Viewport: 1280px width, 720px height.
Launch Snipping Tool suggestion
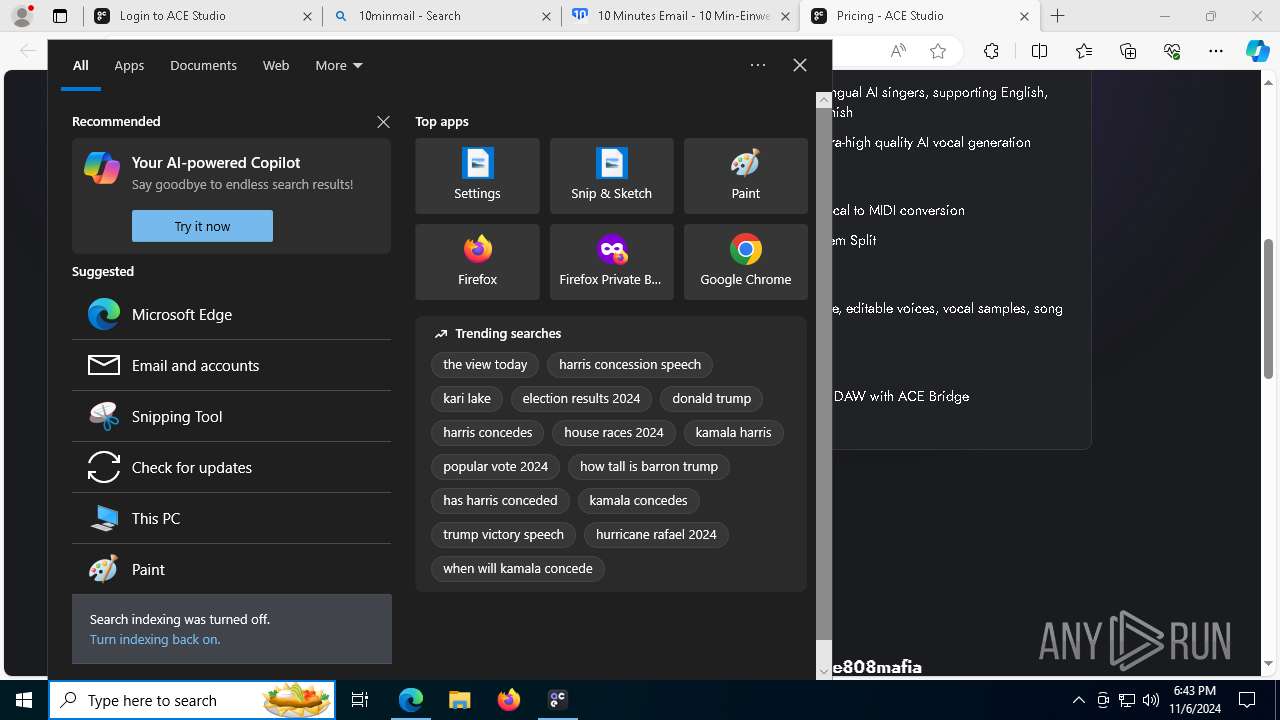pyautogui.click(x=231, y=416)
